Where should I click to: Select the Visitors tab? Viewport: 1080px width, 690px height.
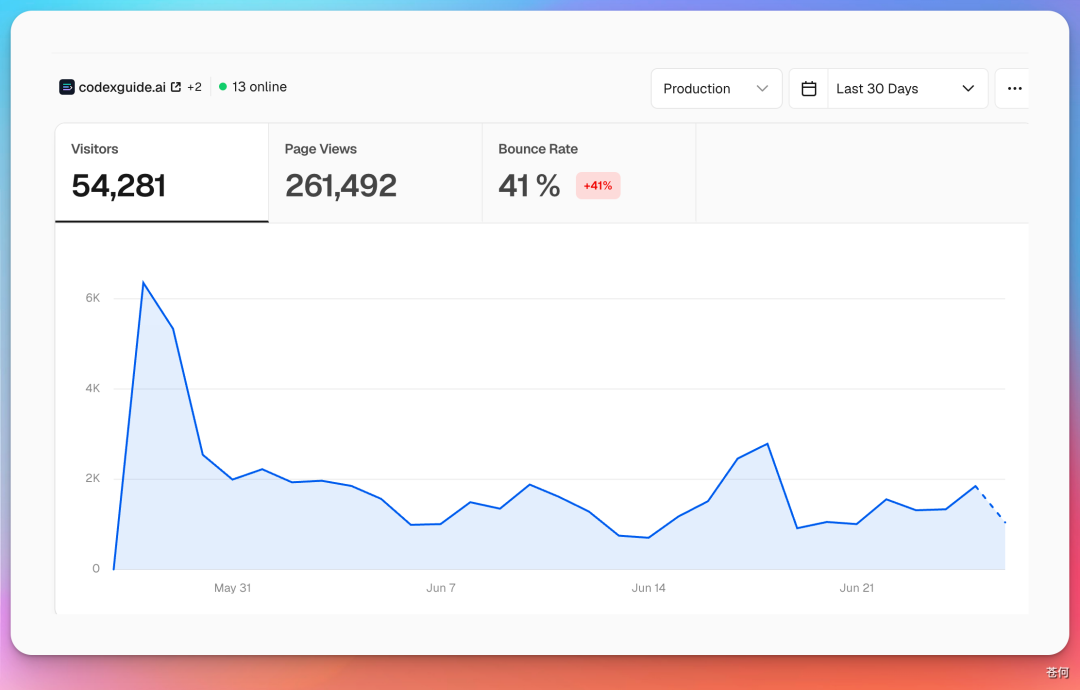point(162,173)
